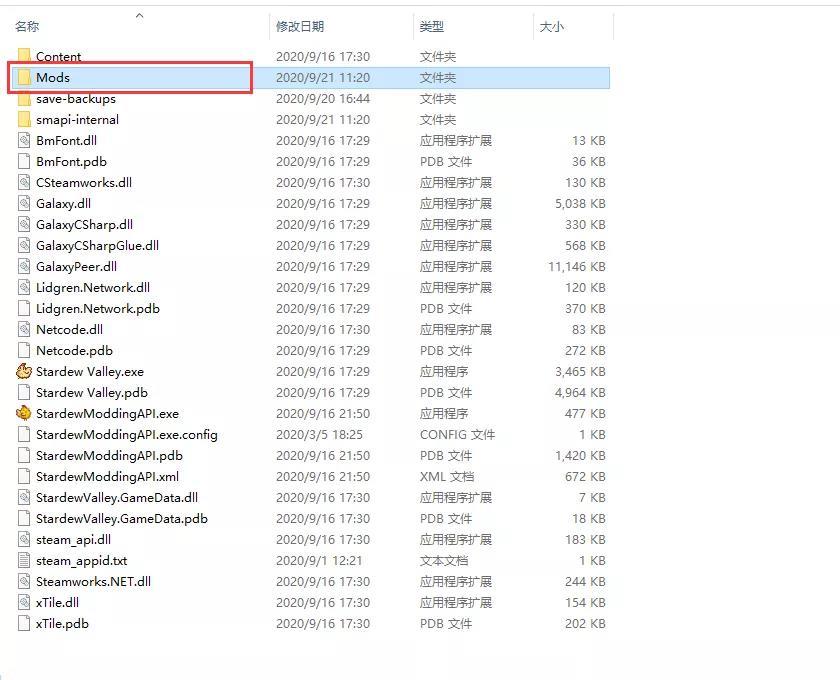
Task: Click the Stardew Valley.exe chicken icon
Action: (x=24, y=371)
